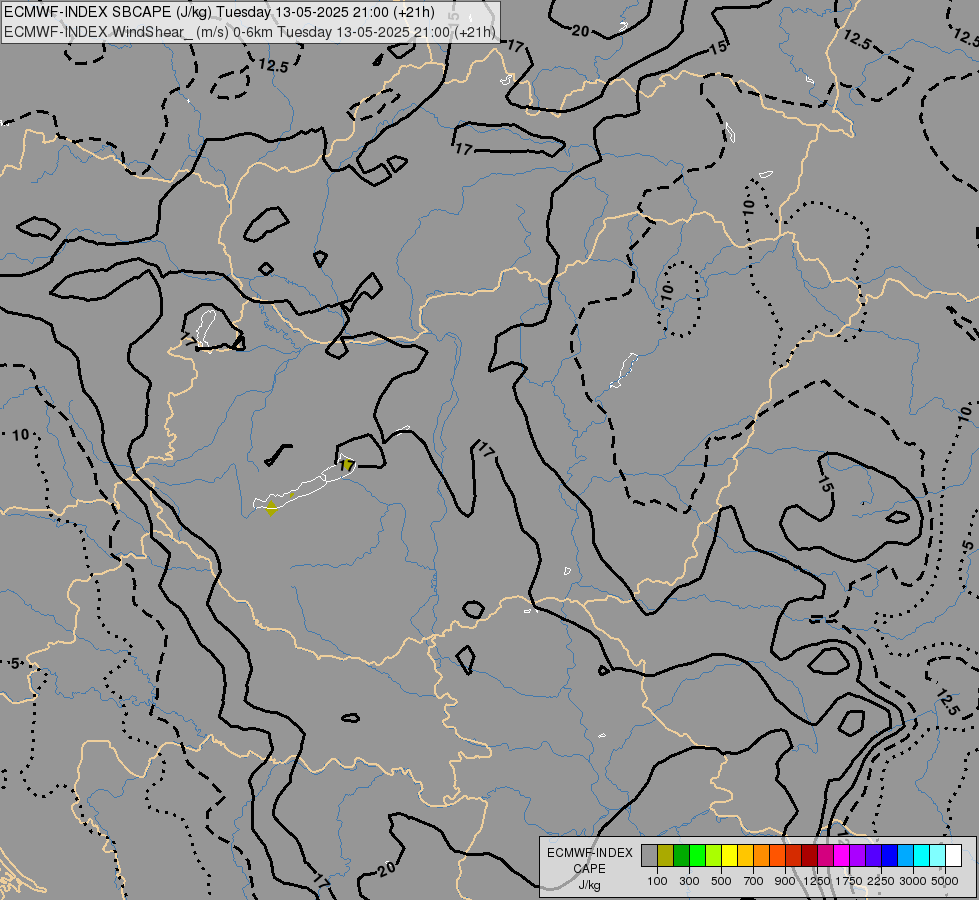Click the '3000' legend label
The height and width of the screenshot is (900, 979).
coord(913,881)
